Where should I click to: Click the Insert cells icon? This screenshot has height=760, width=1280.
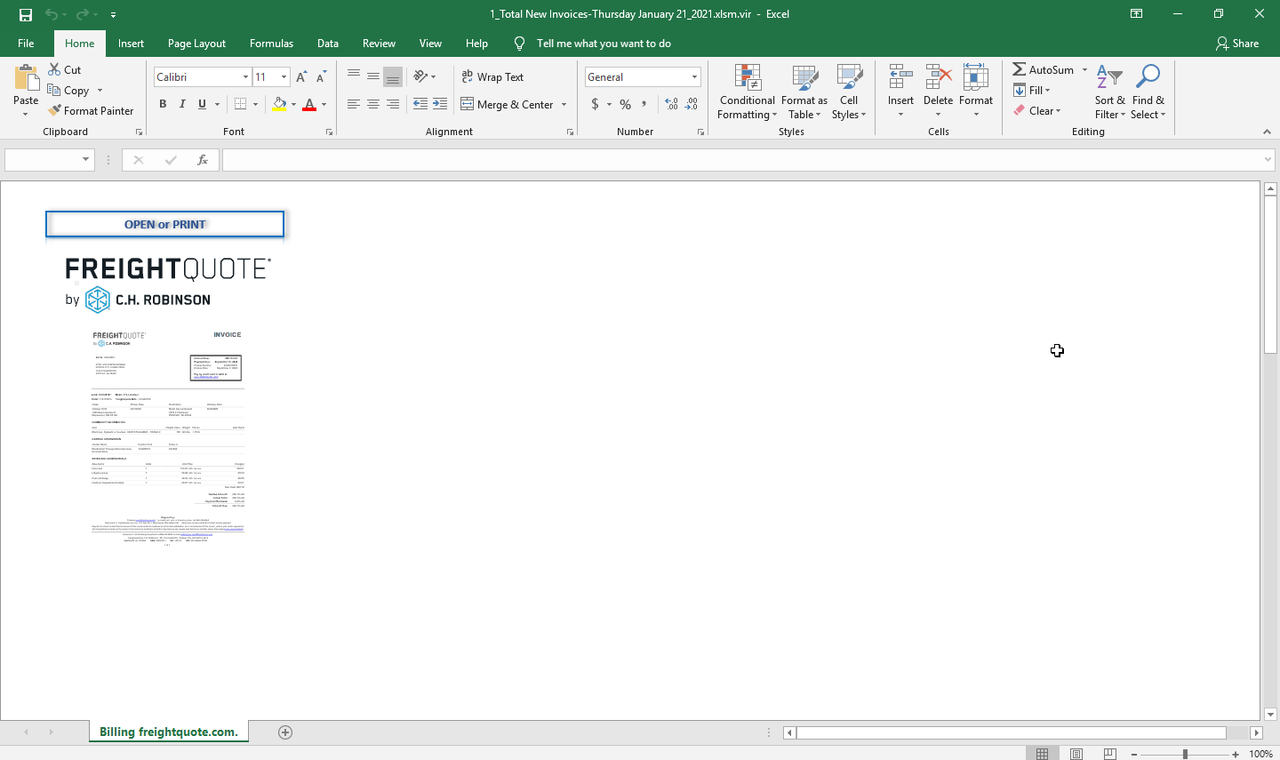click(900, 78)
